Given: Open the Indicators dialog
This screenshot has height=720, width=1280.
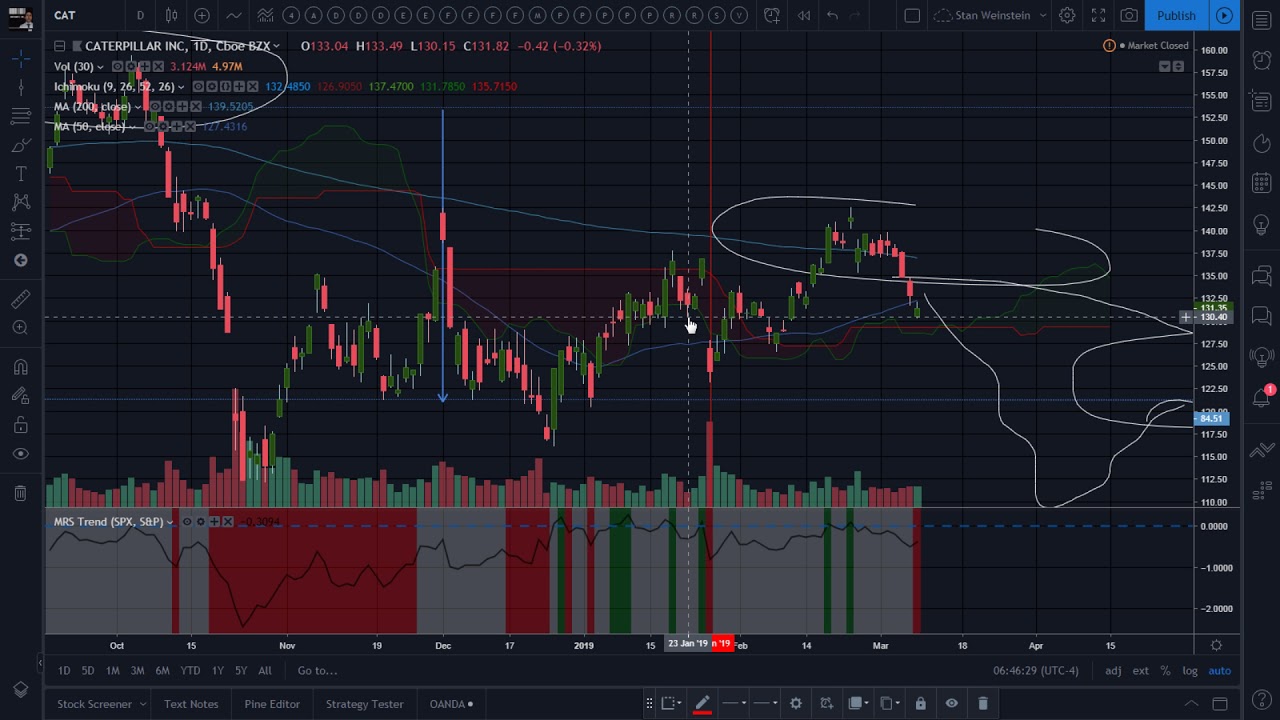Looking at the screenshot, I should pyautogui.click(x=233, y=15).
